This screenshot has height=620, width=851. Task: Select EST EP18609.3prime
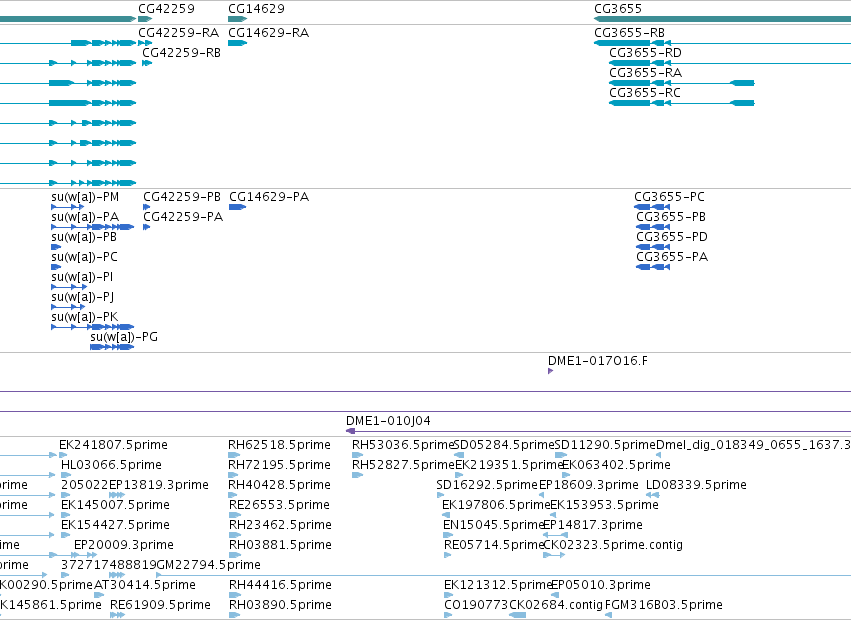point(589,485)
